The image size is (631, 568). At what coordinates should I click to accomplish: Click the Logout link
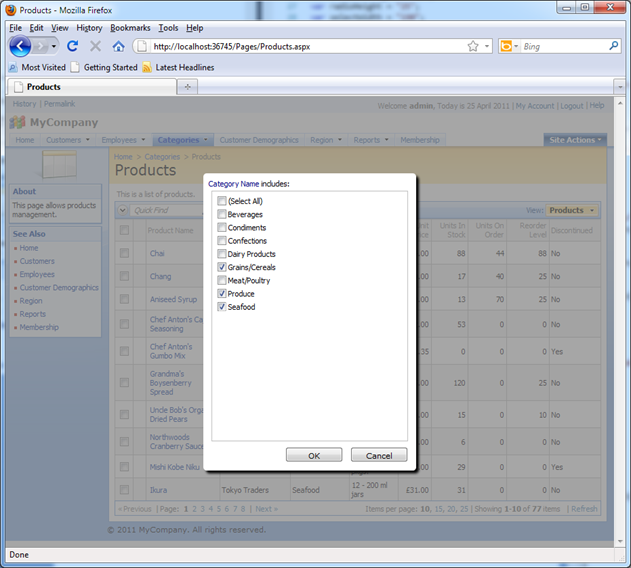(571, 105)
